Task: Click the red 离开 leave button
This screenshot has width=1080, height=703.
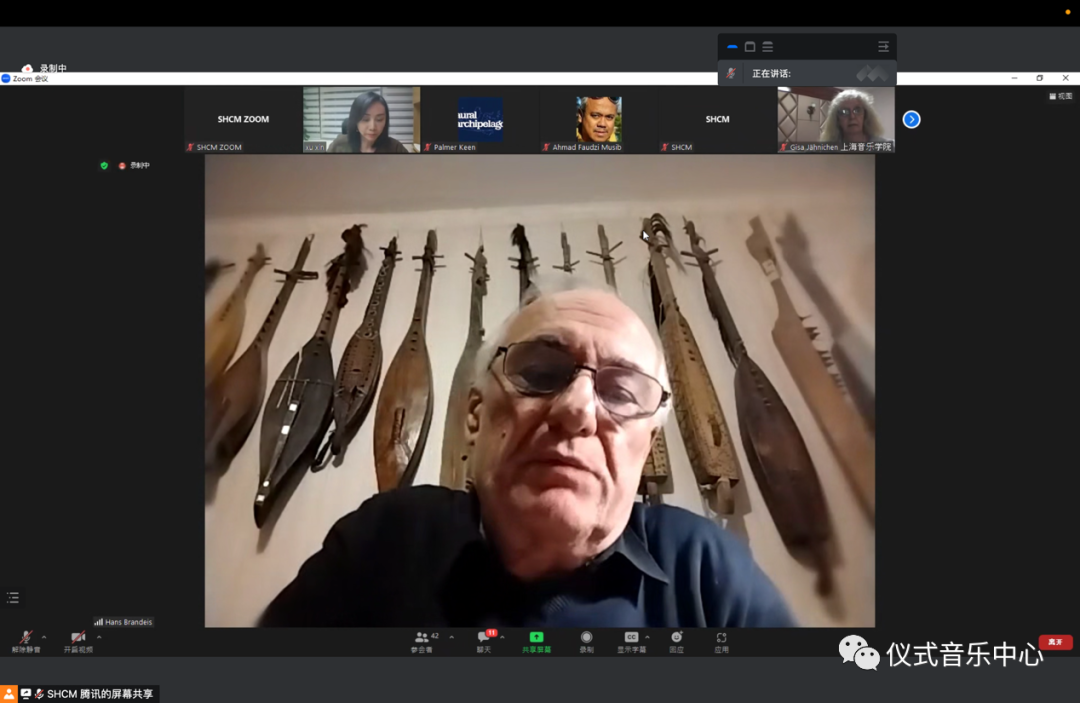Action: click(1055, 642)
